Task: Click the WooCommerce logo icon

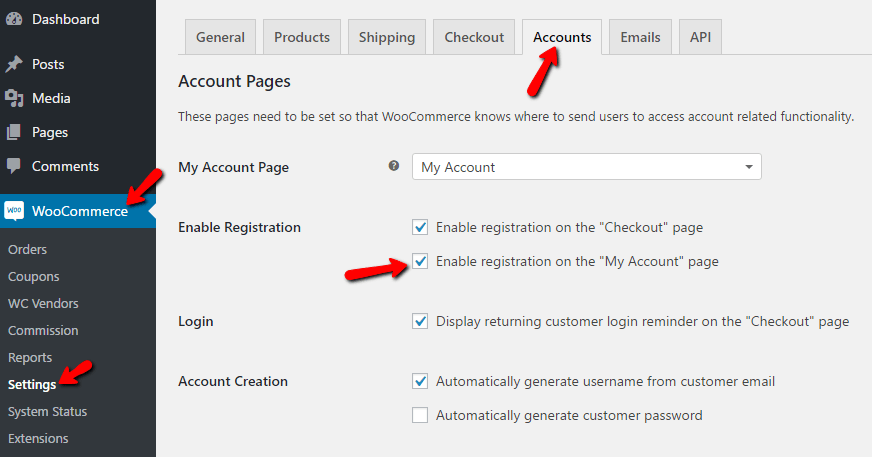Action: point(14,211)
